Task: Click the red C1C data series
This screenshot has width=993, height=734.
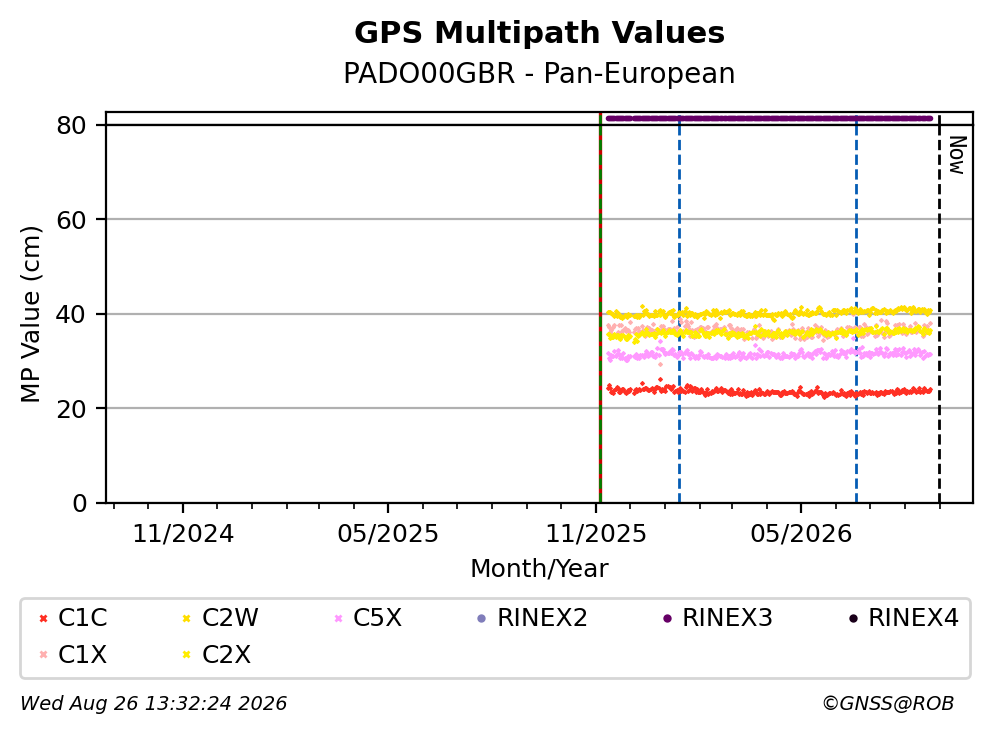Action: pyautogui.click(x=769, y=391)
